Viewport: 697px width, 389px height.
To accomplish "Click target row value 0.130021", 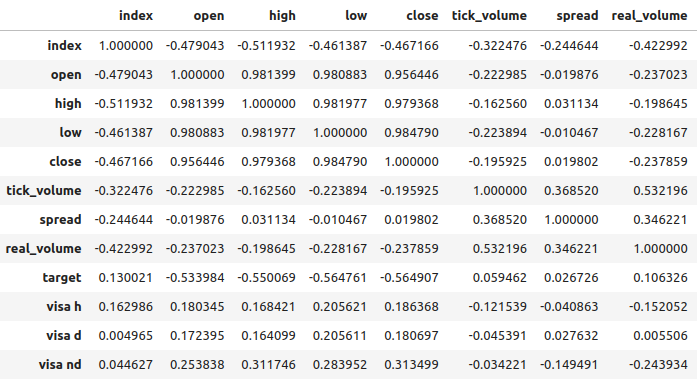I will pos(125,277).
